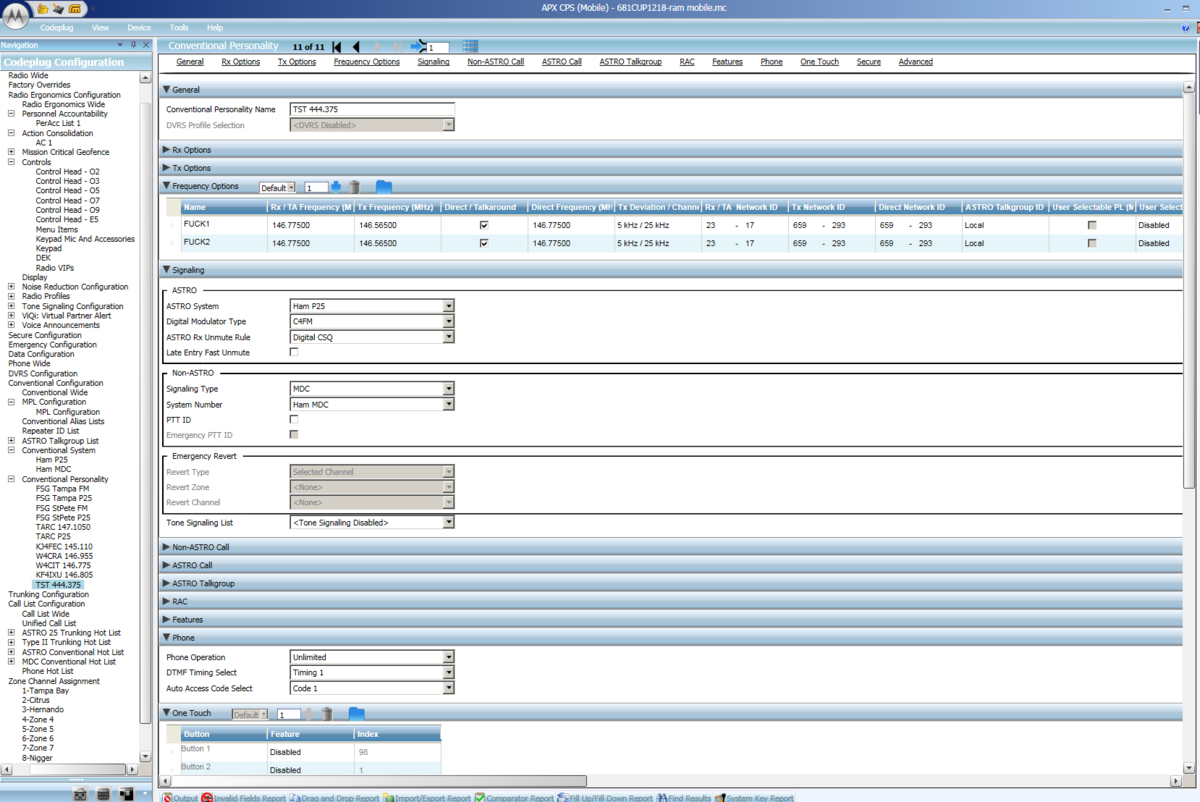Check PTT ID in Non-ASTRO section

click(292, 419)
